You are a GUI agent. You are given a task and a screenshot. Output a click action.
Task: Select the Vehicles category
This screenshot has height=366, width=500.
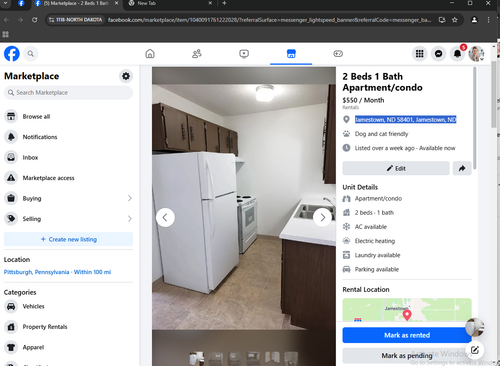tap(68, 306)
